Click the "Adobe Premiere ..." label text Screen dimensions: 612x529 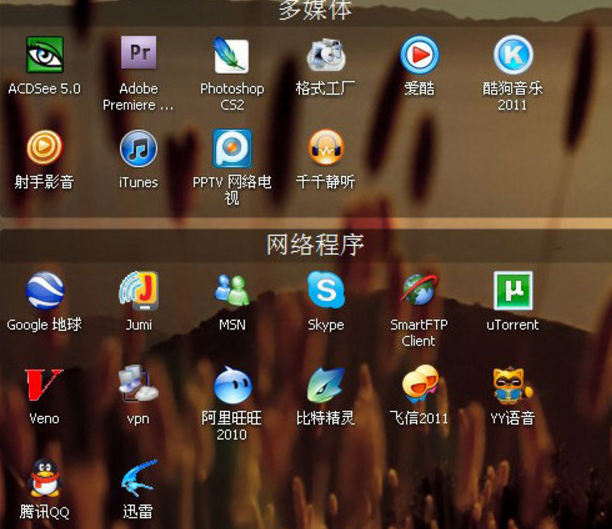(138, 96)
